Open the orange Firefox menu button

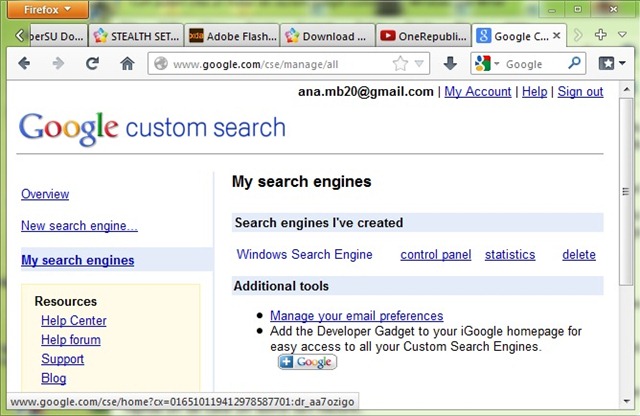tap(48, 9)
